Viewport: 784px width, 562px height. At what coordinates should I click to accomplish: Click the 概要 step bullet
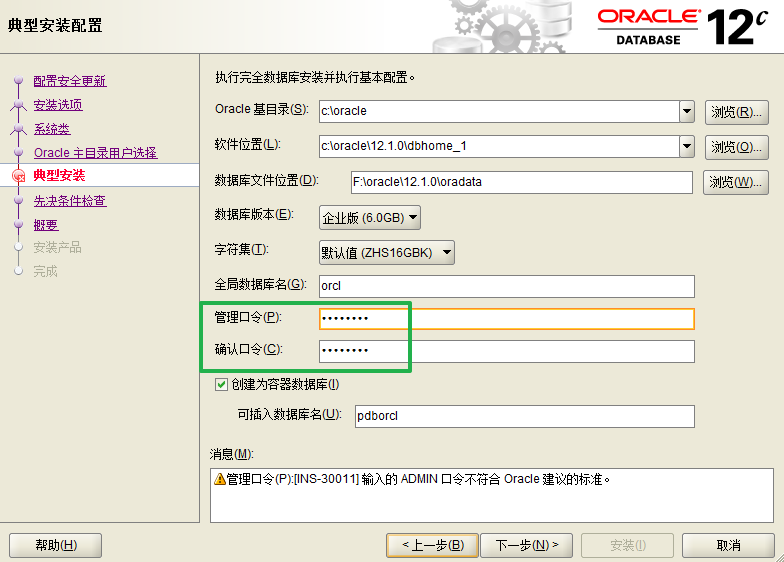tap(18, 224)
